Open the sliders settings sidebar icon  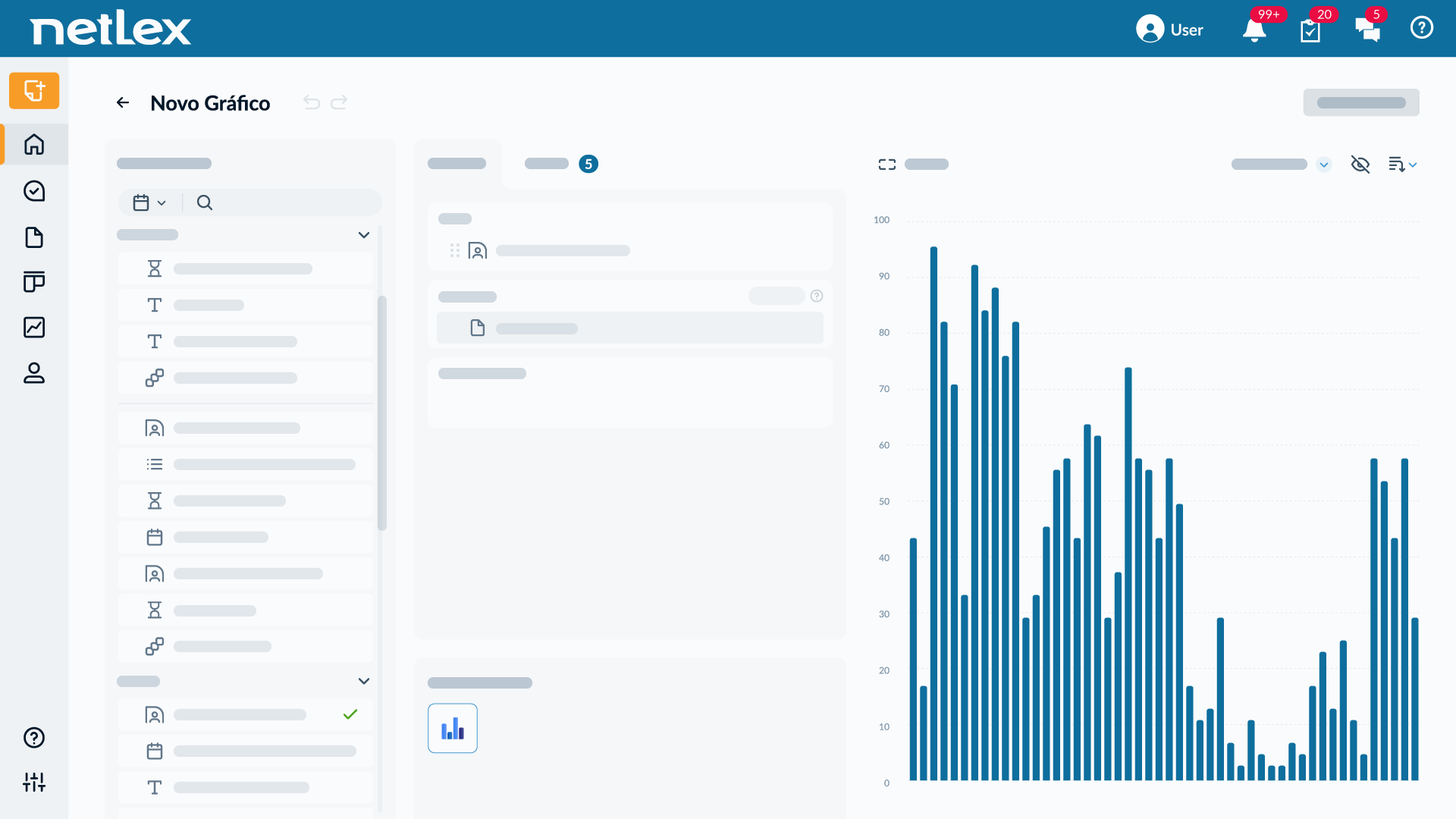coord(34,782)
